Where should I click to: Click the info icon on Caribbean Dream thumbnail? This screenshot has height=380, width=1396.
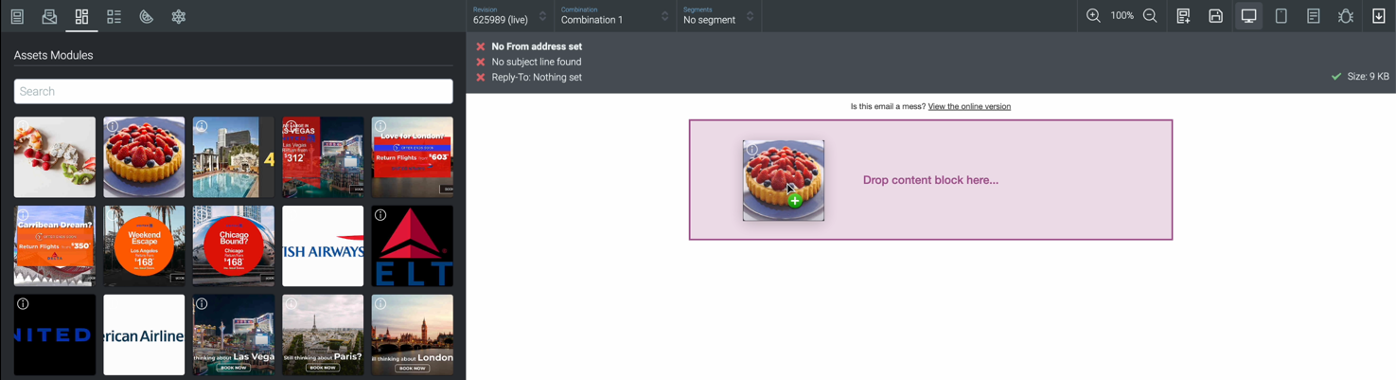point(23,215)
